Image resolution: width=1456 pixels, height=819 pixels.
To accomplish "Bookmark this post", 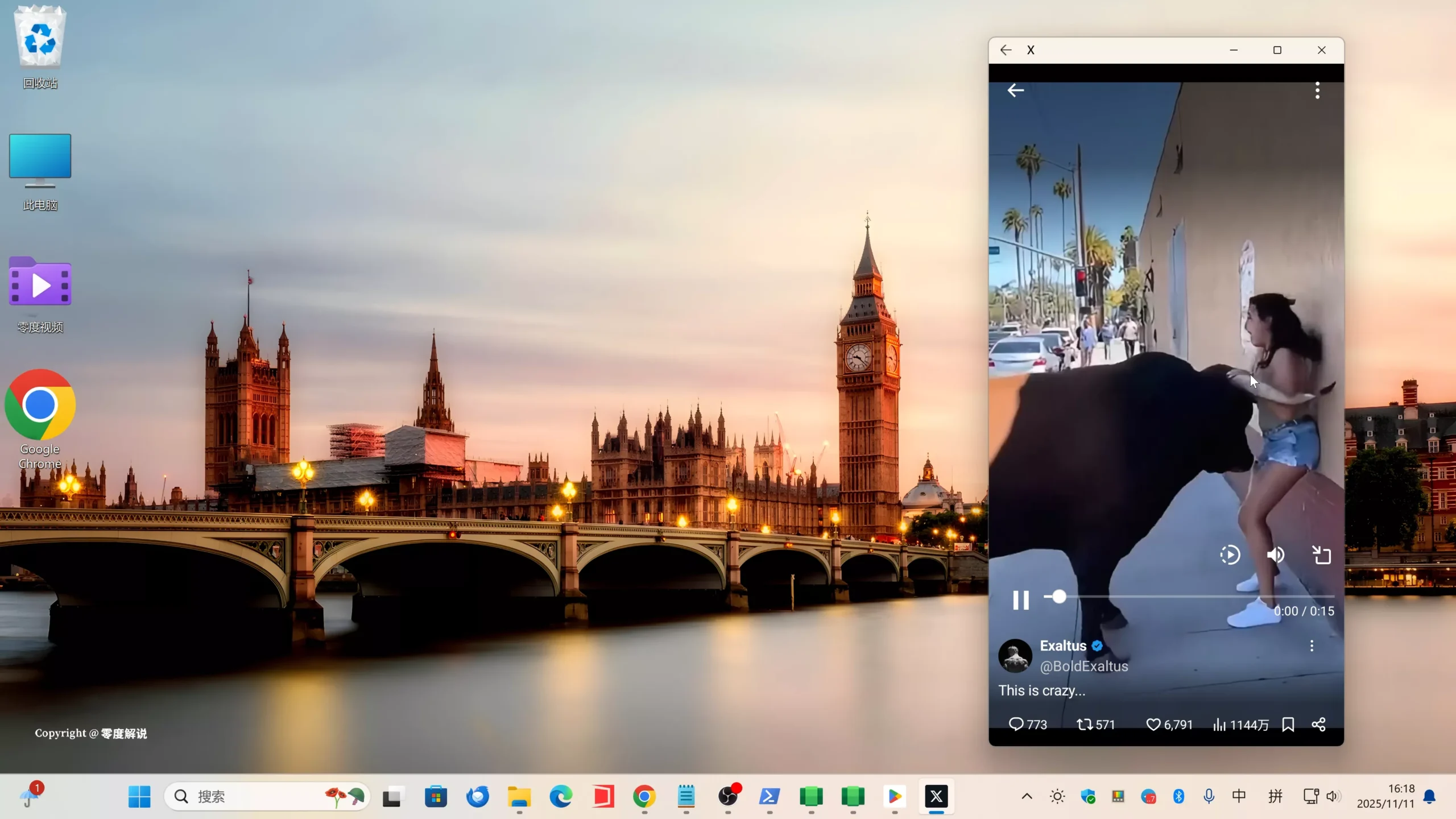I will pos(1288,724).
